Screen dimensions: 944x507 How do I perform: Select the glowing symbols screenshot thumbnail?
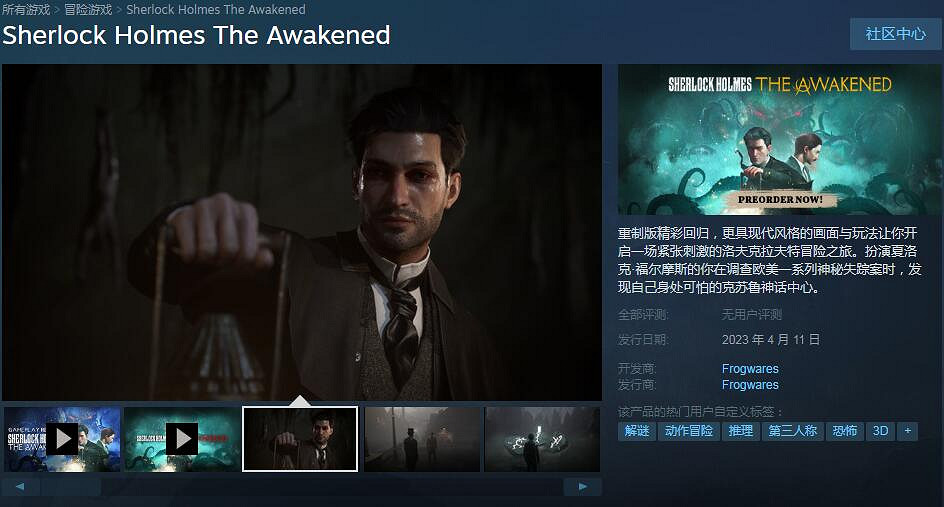click(x=542, y=439)
